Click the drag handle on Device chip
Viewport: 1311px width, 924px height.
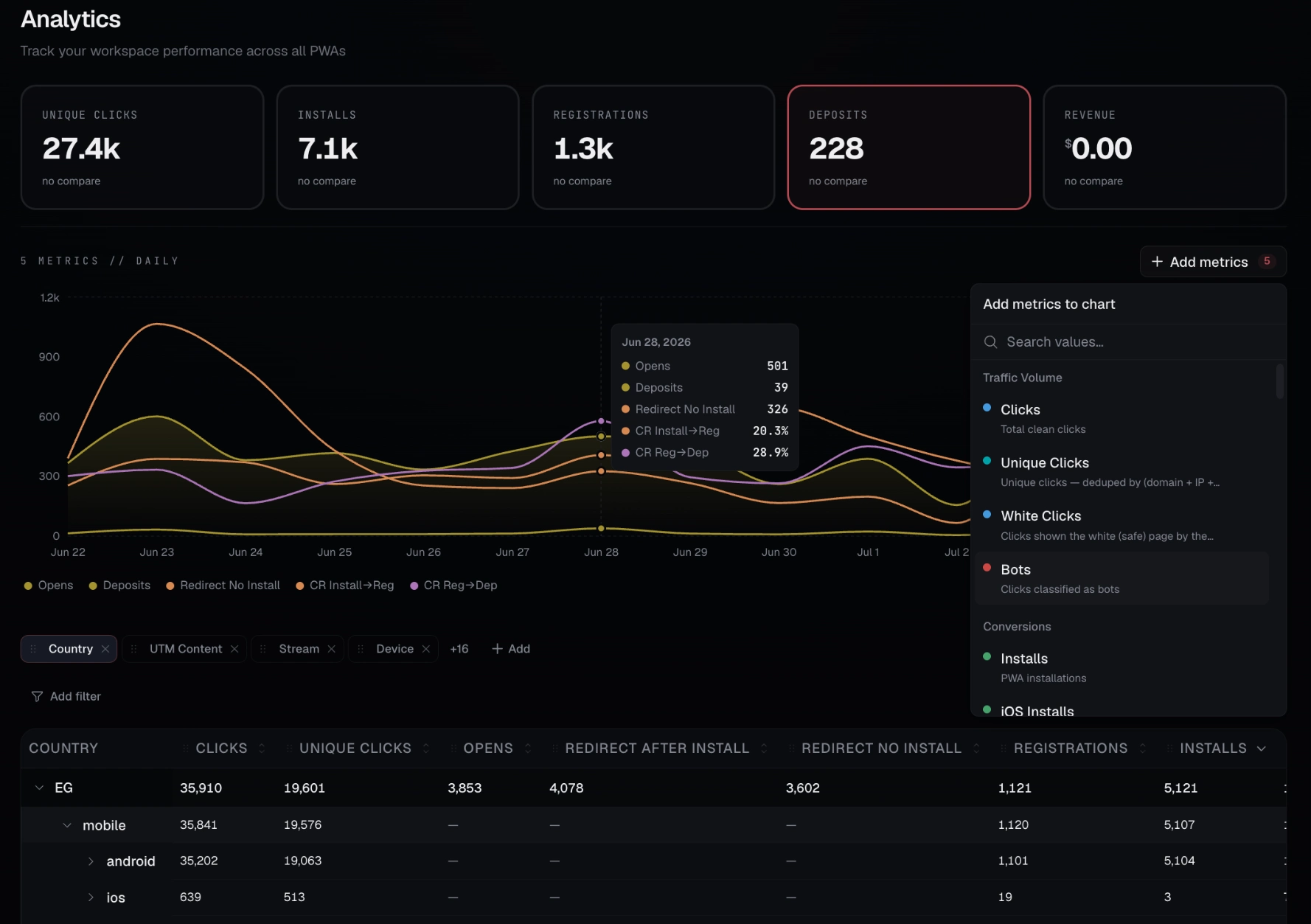[x=361, y=649]
